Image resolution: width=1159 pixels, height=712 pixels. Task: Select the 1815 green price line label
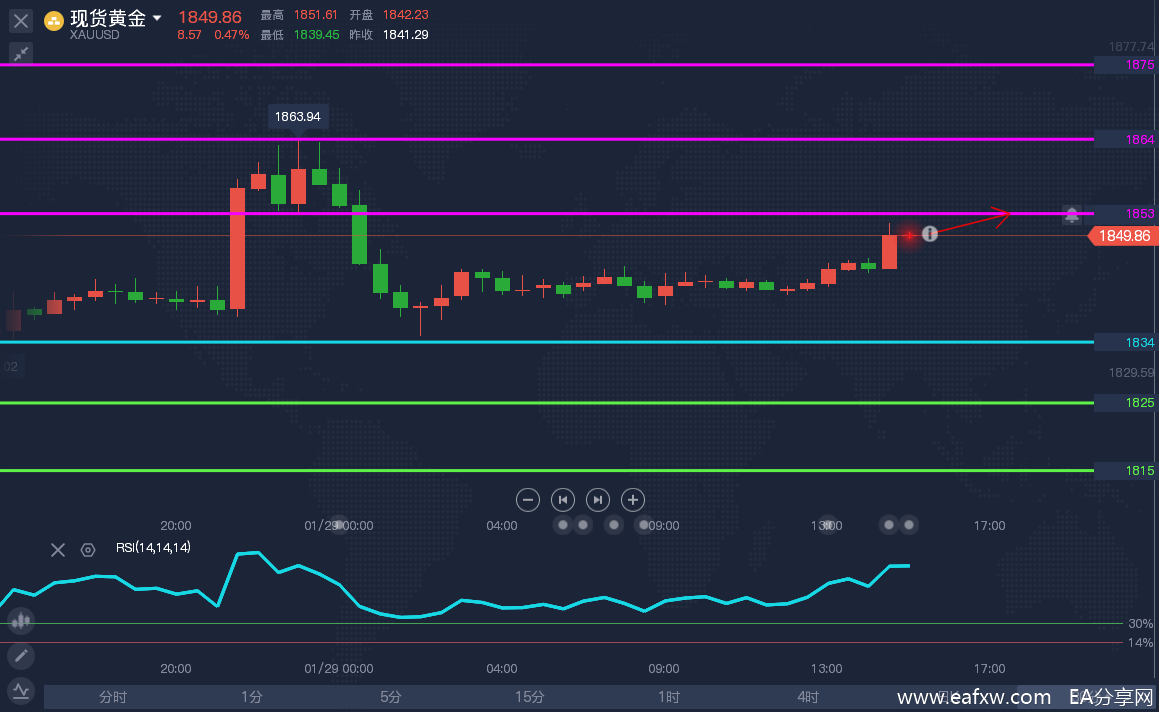[x=1126, y=471]
